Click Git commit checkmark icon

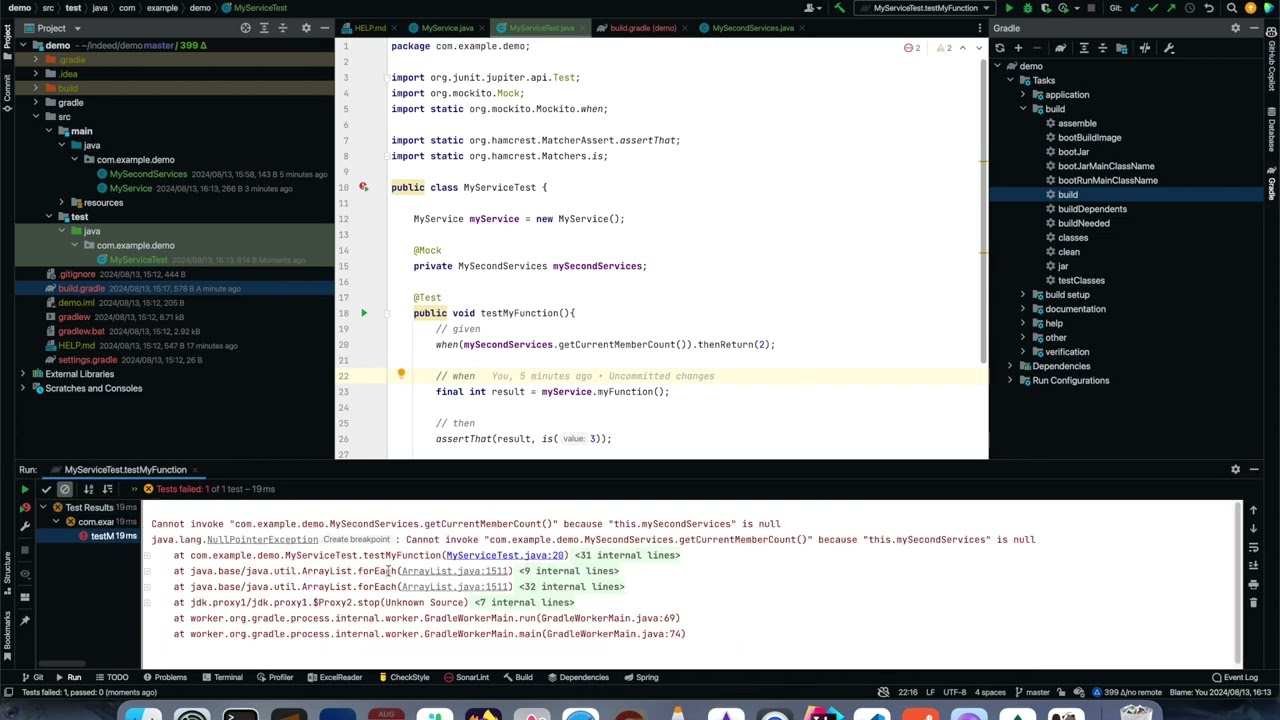click(x=1154, y=8)
